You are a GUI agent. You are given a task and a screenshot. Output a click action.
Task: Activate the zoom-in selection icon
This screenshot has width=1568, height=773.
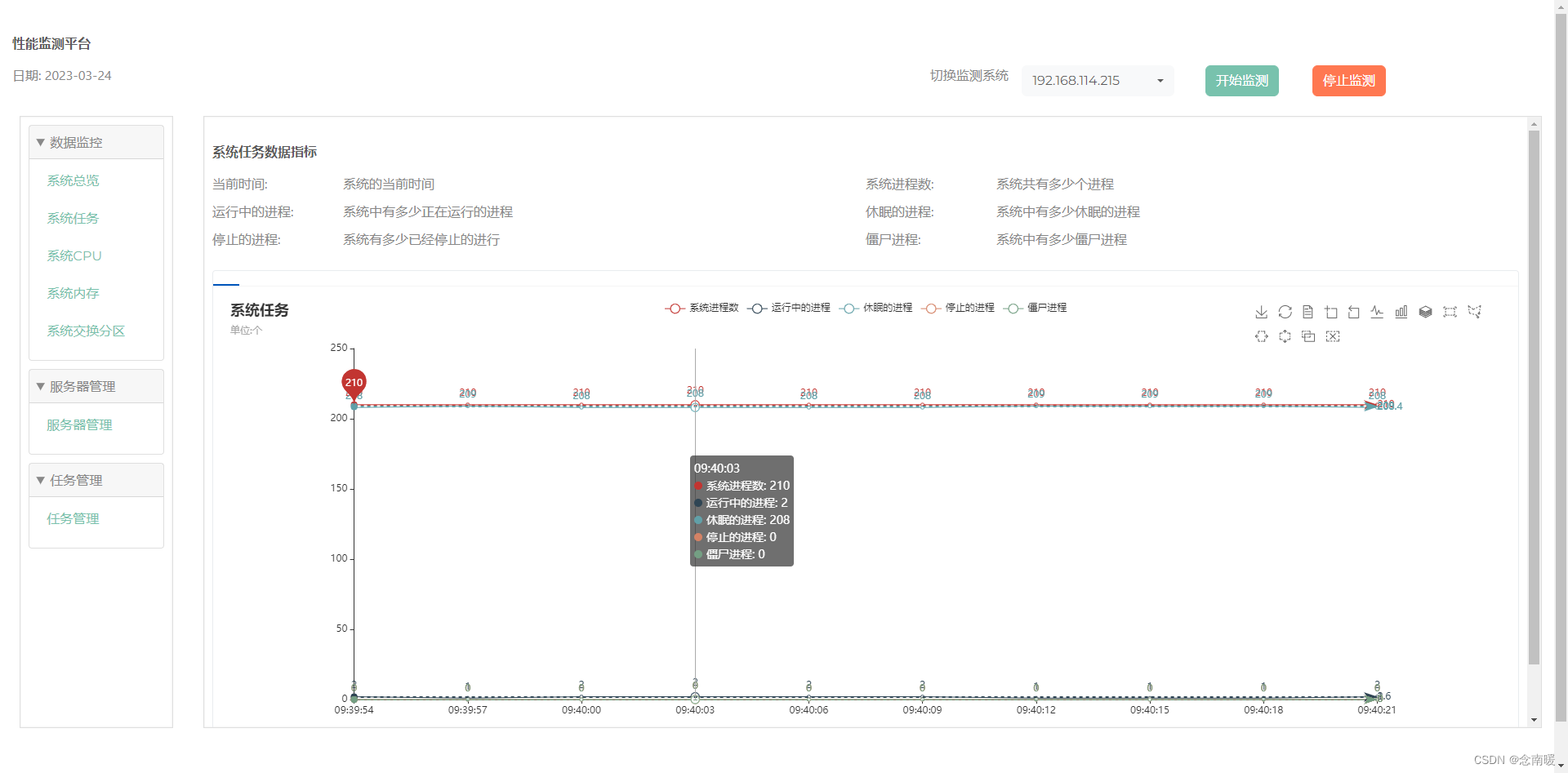[x=1331, y=312]
